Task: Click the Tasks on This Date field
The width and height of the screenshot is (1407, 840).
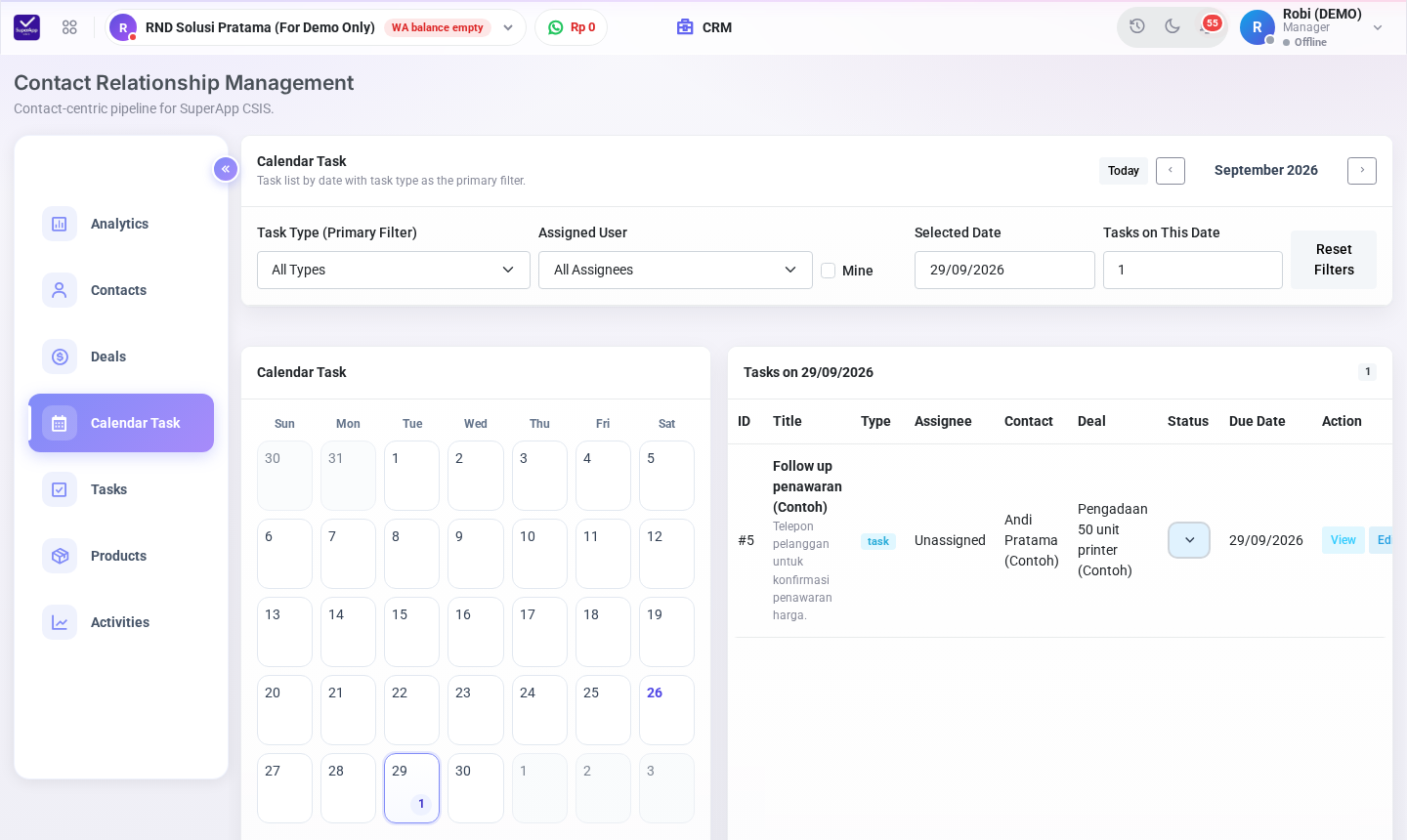Action: click(x=1193, y=270)
